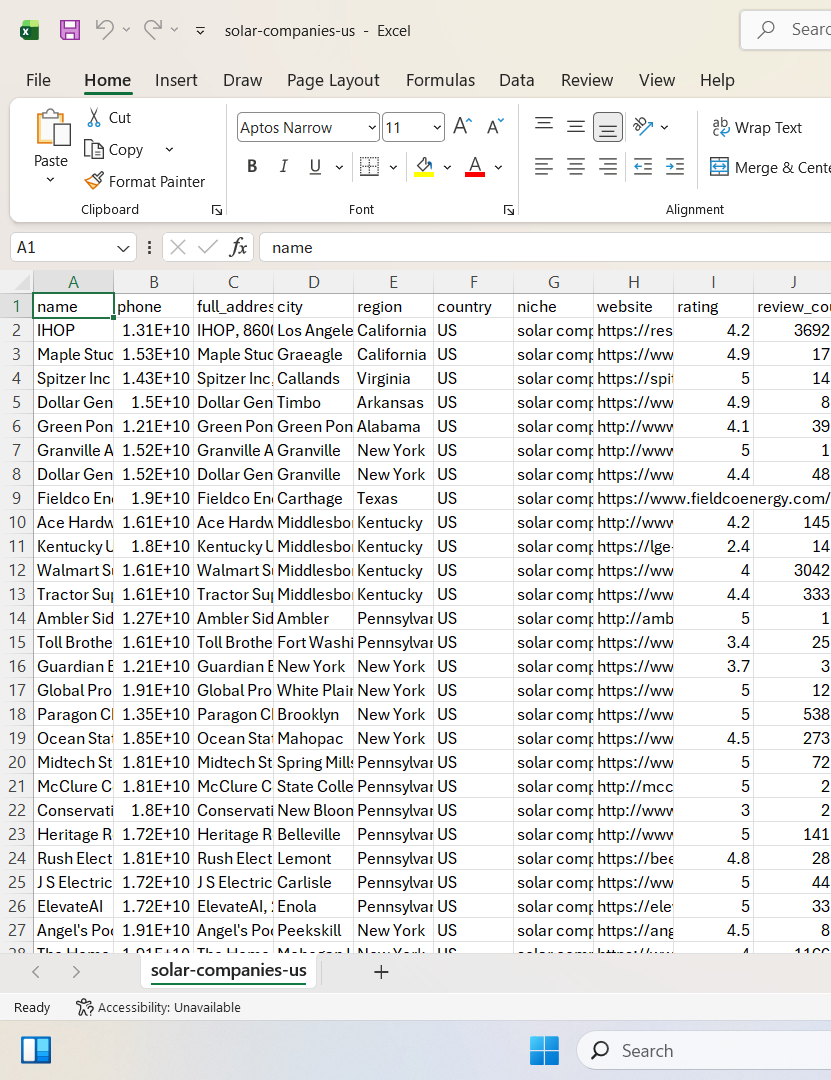
Task: Expand font color palette arrow
Action: [498, 167]
